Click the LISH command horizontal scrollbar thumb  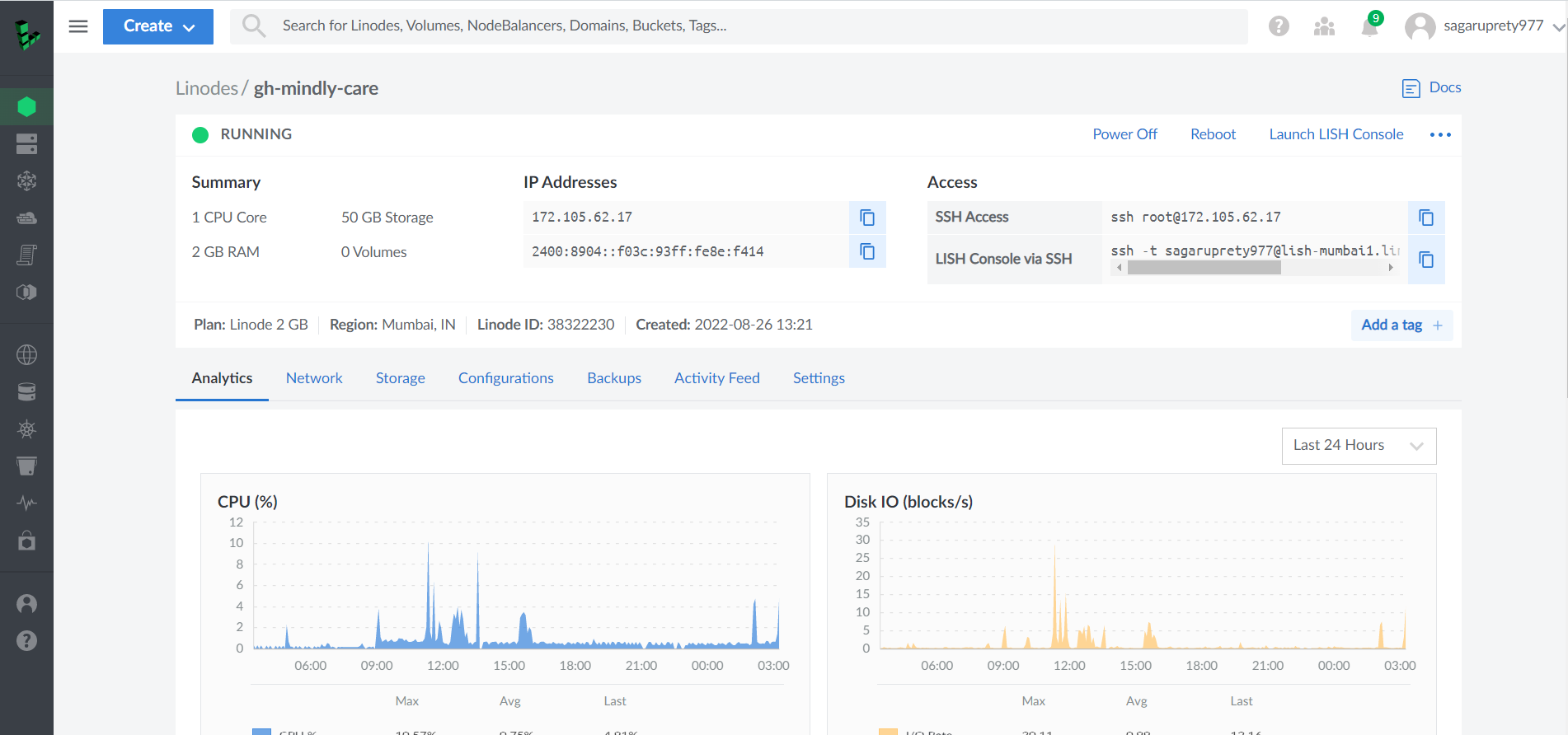[1204, 268]
